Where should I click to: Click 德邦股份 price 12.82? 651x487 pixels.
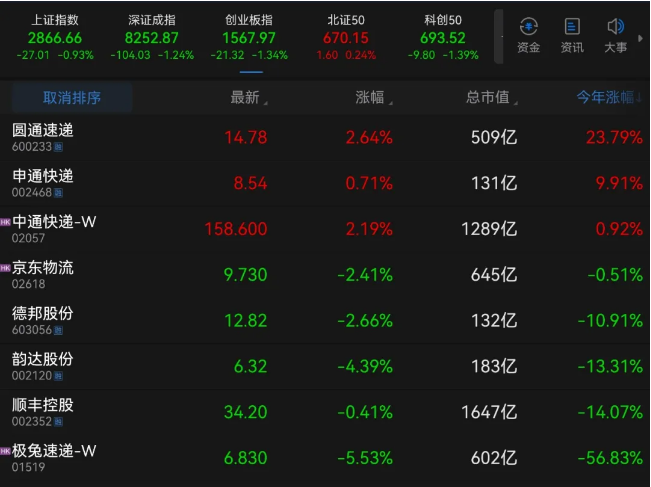246,321
